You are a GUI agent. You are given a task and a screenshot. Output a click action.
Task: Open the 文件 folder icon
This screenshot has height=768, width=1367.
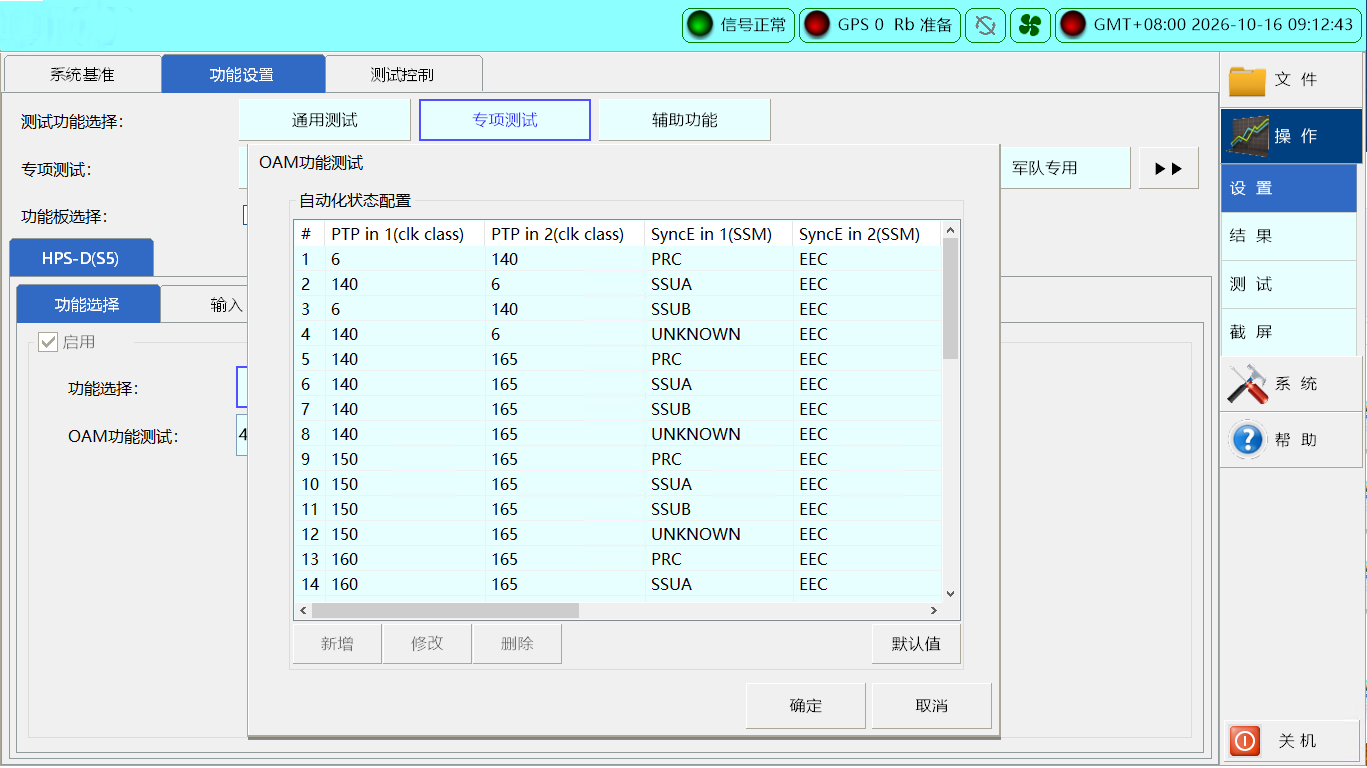[x=1247, y=80]
